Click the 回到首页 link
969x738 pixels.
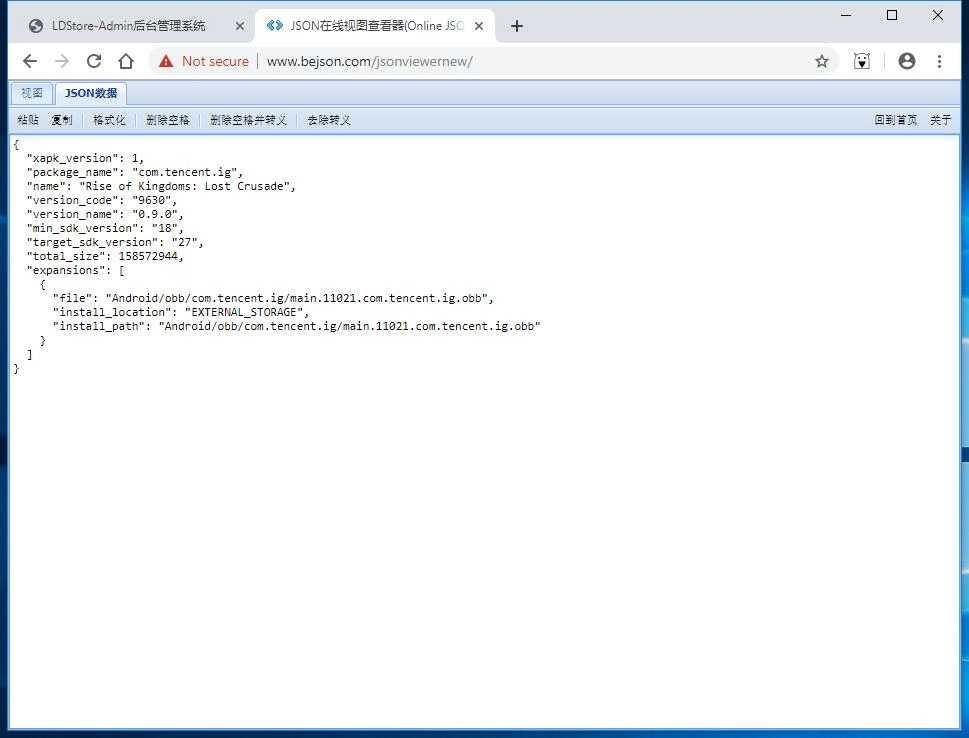point(895,120)
